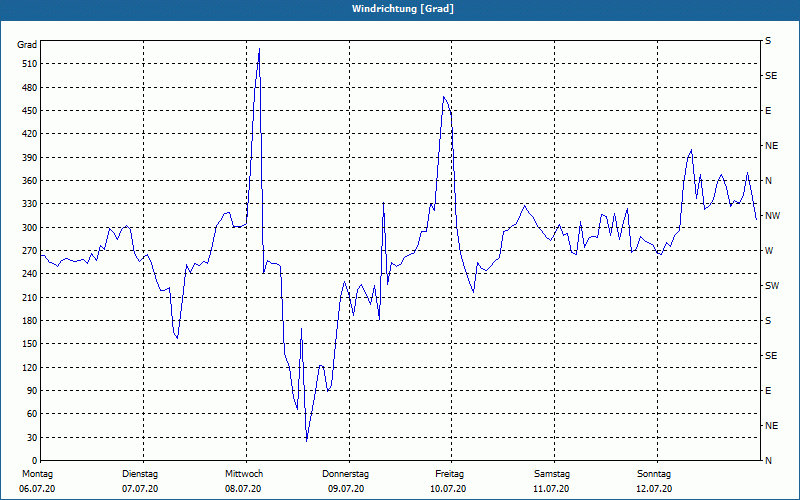
Task: Click the "N" compass label level with 360
Action: click(769, 181)
